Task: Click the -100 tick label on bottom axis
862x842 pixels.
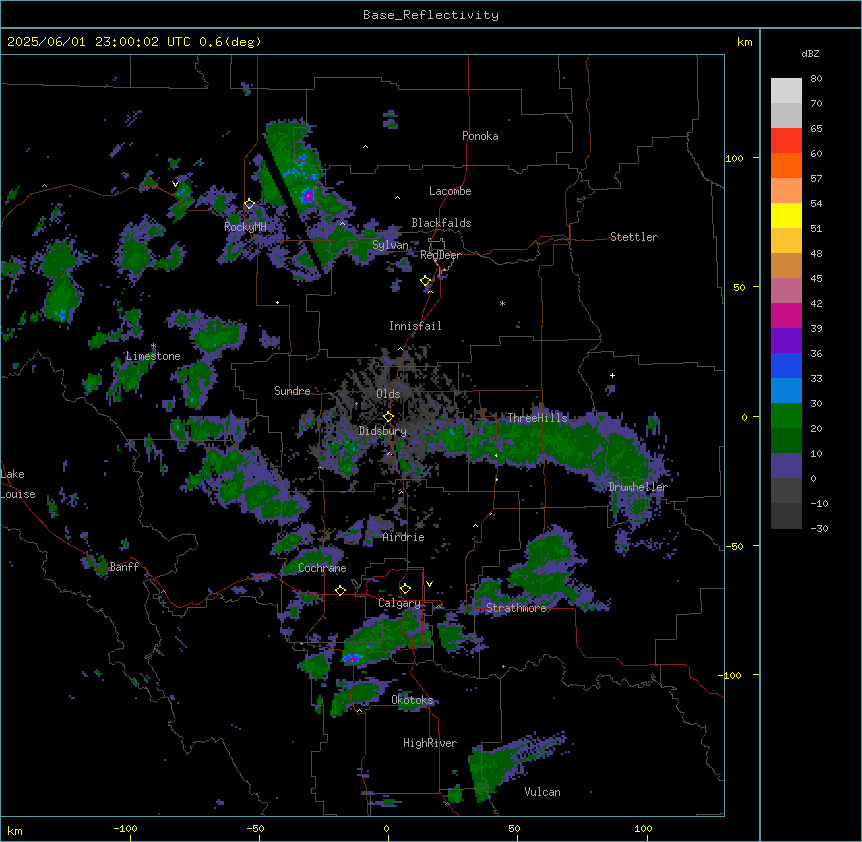Action: tap(125, 829)
